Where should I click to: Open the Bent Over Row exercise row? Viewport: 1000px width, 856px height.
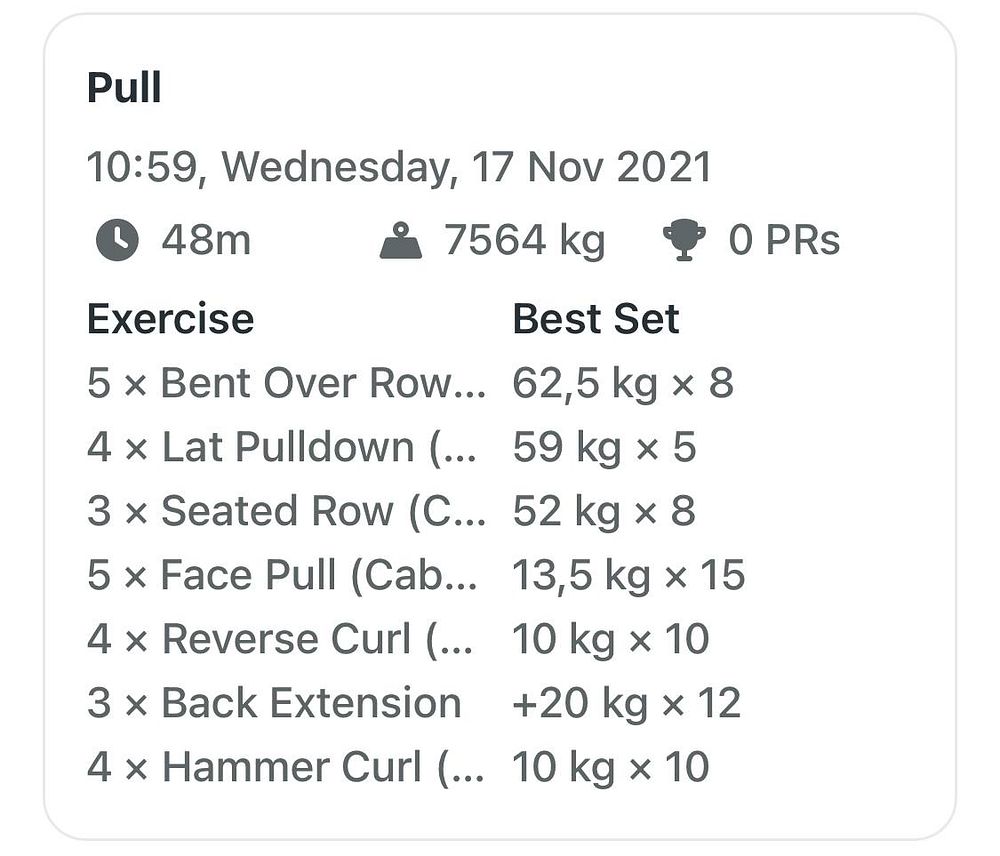click(x=286, y=383)
